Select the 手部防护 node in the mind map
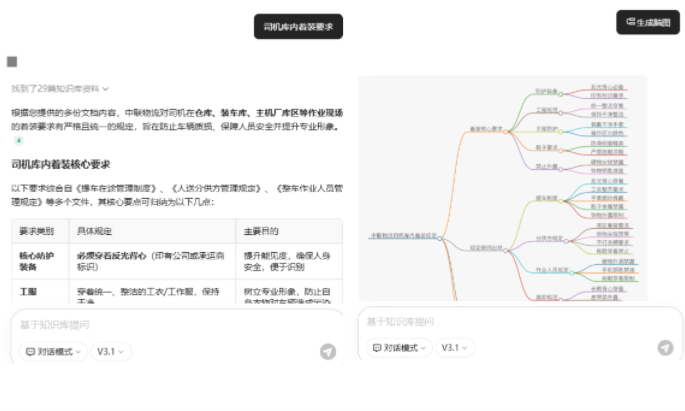The image size is (685, 411). [546, 128]
